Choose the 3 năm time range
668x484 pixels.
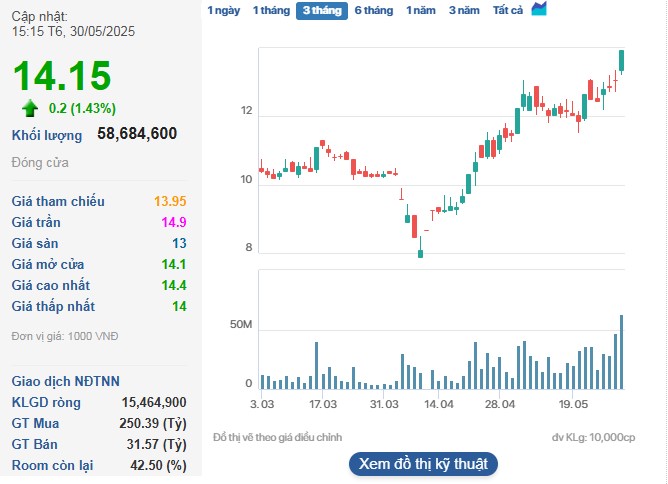coord(464,10)
